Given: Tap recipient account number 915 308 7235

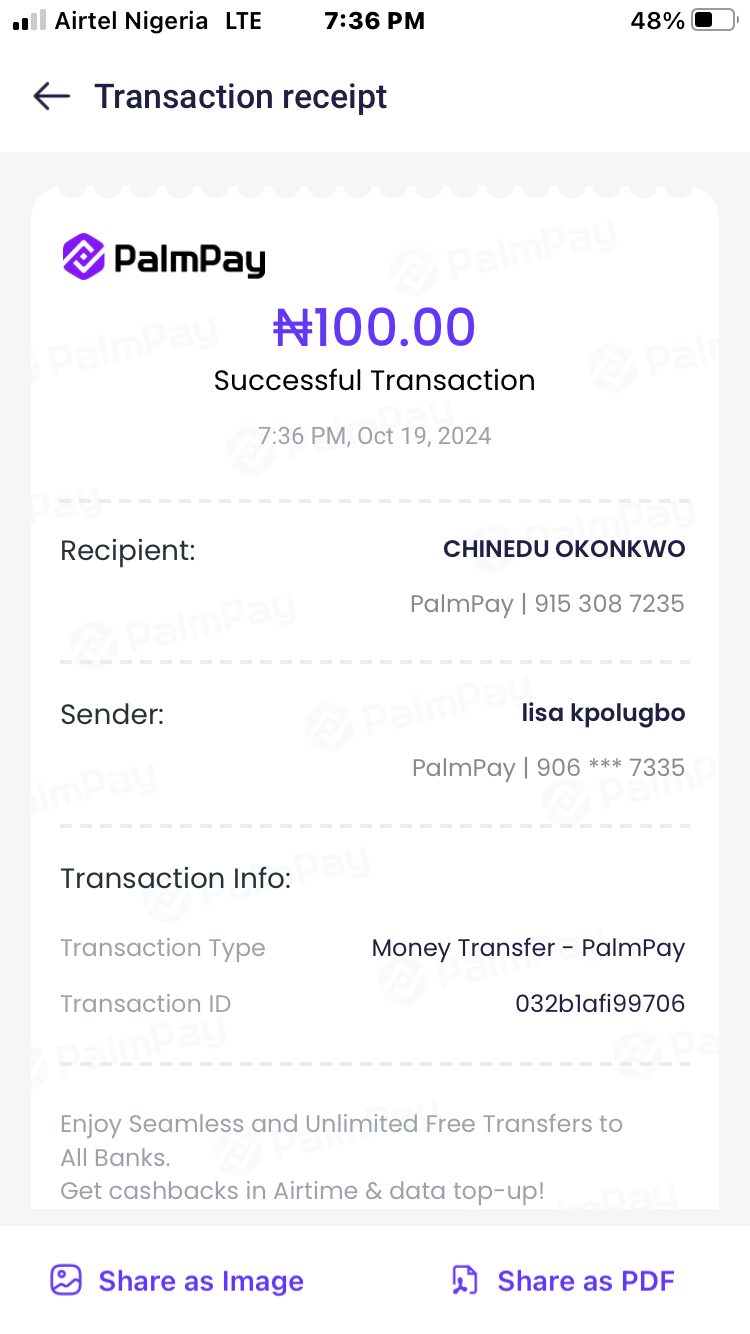Looking at the screenshot, I should point(609,604).
